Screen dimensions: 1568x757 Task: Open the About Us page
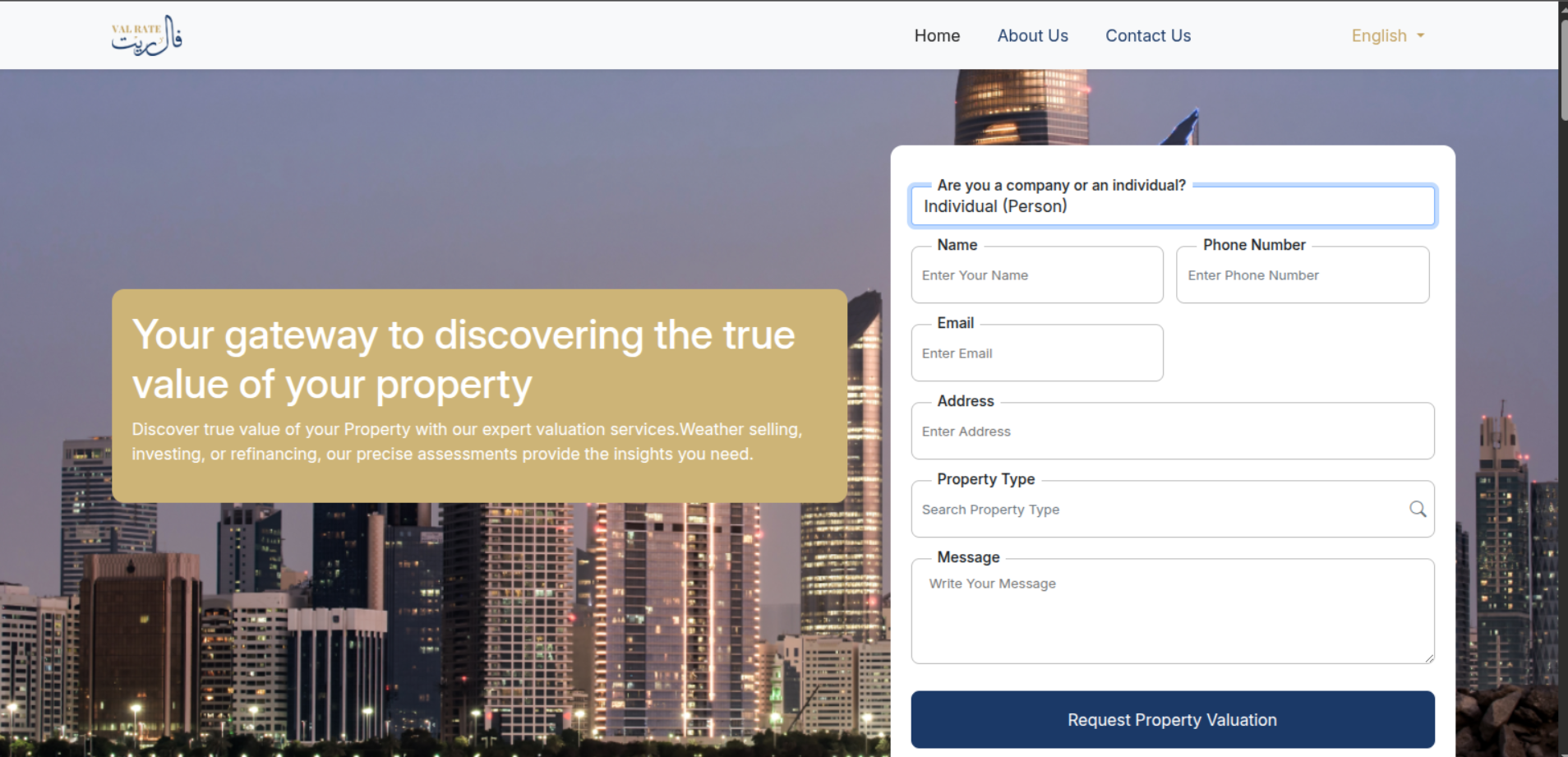(x=1032, y=36)
